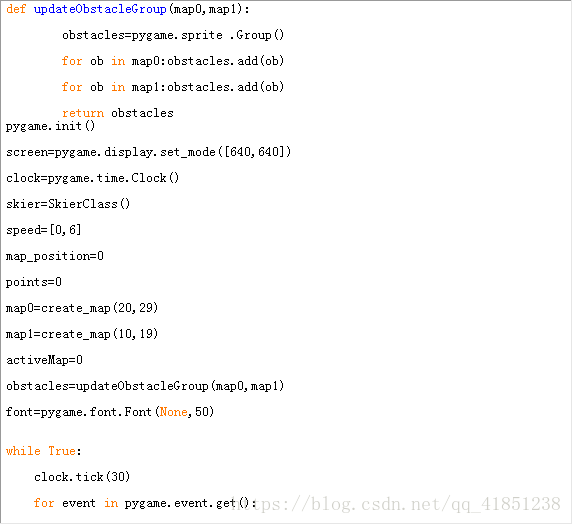Click the 'obstacles=updateObstacleGroup(map0,map1)' line

click(145, 386)
